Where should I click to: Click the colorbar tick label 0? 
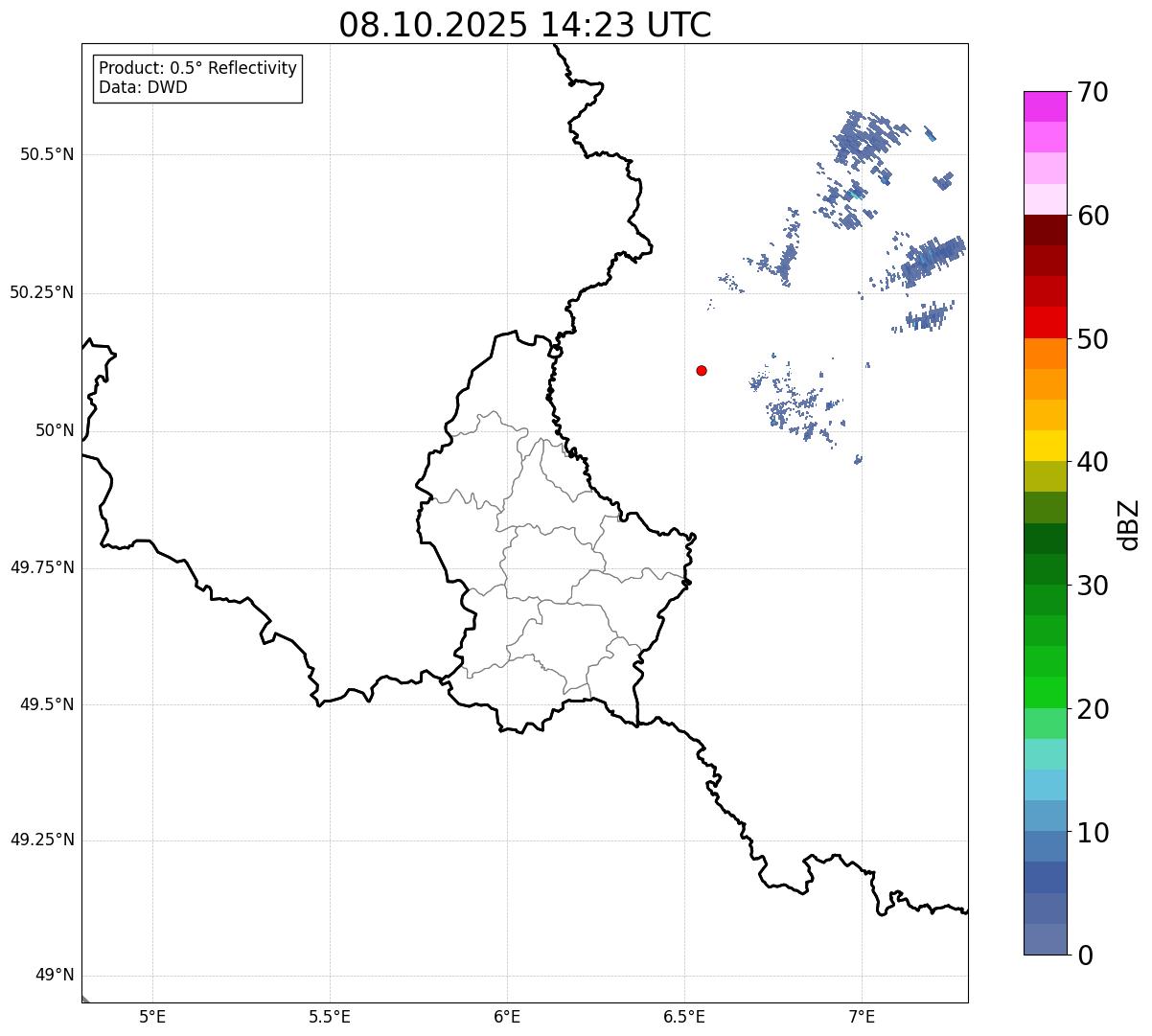(x=1085, y=955)
